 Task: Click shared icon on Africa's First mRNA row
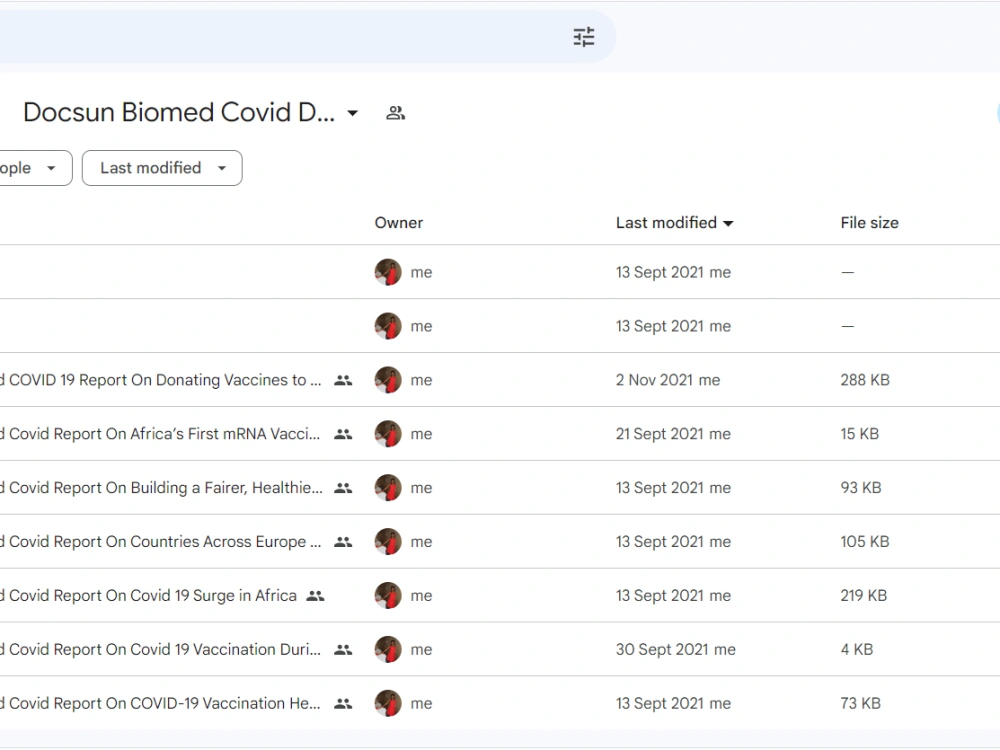coord(343,434)
